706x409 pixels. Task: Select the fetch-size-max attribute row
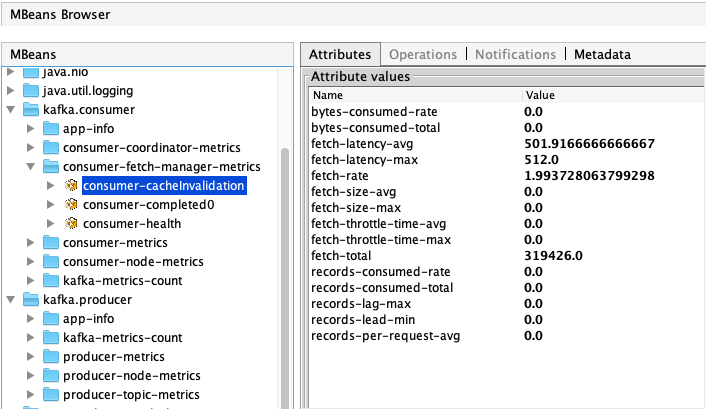[x=507, y=208]
